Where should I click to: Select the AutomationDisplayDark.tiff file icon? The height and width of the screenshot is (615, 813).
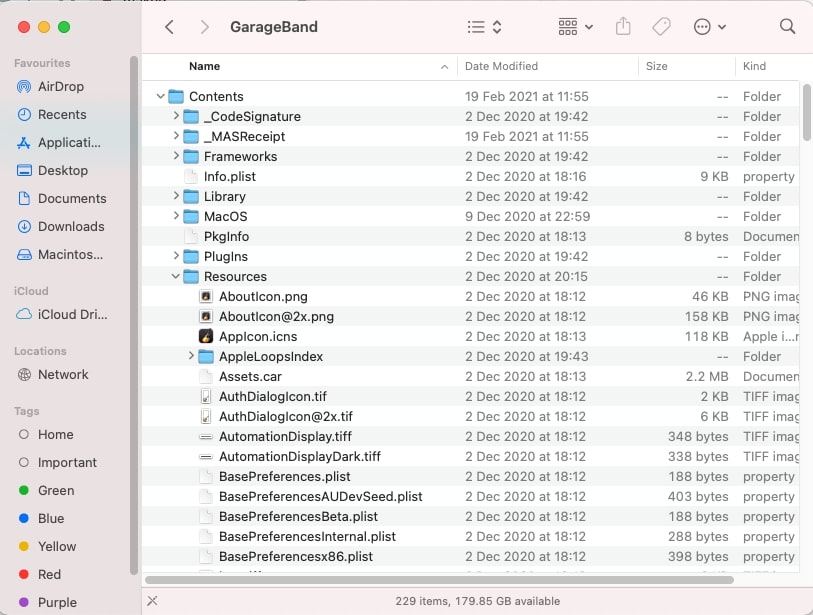pyautogui.click(x=206, y=457)
